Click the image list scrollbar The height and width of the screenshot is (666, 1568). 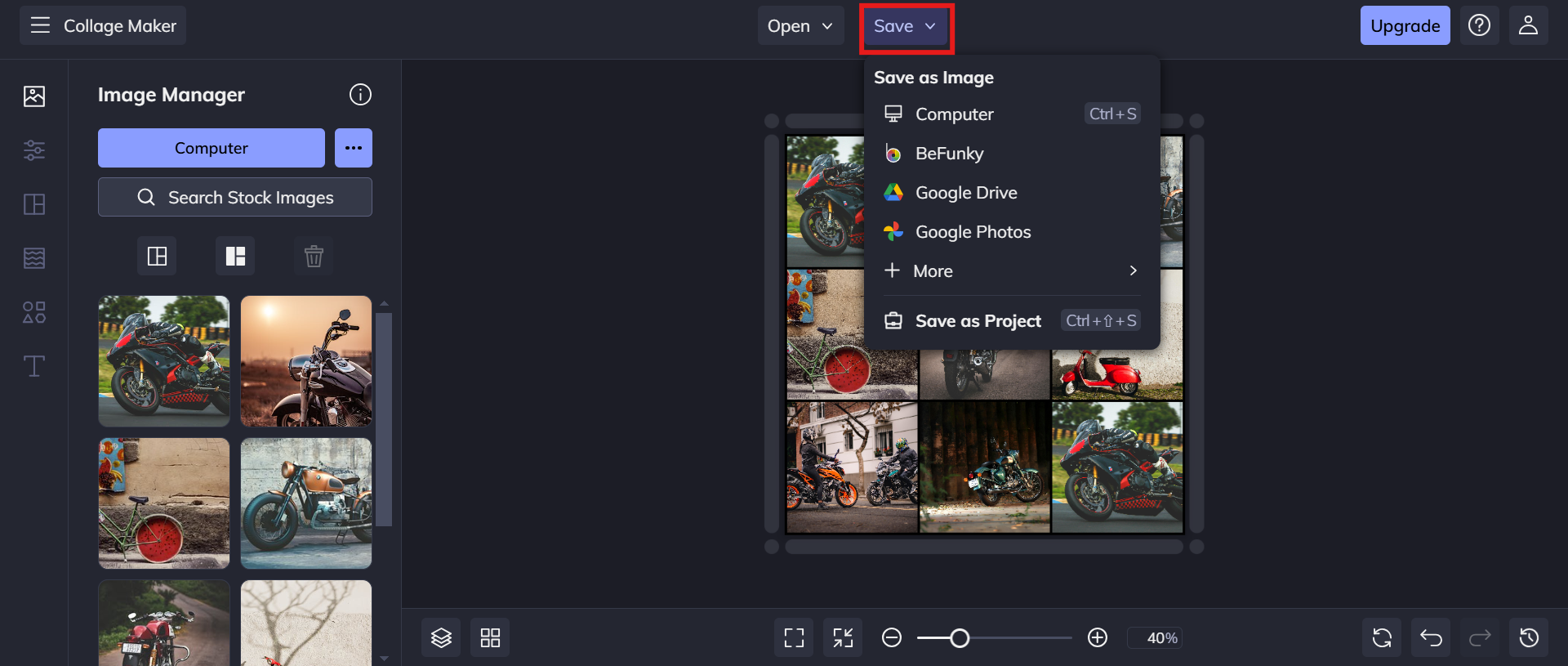click(384, 420)
